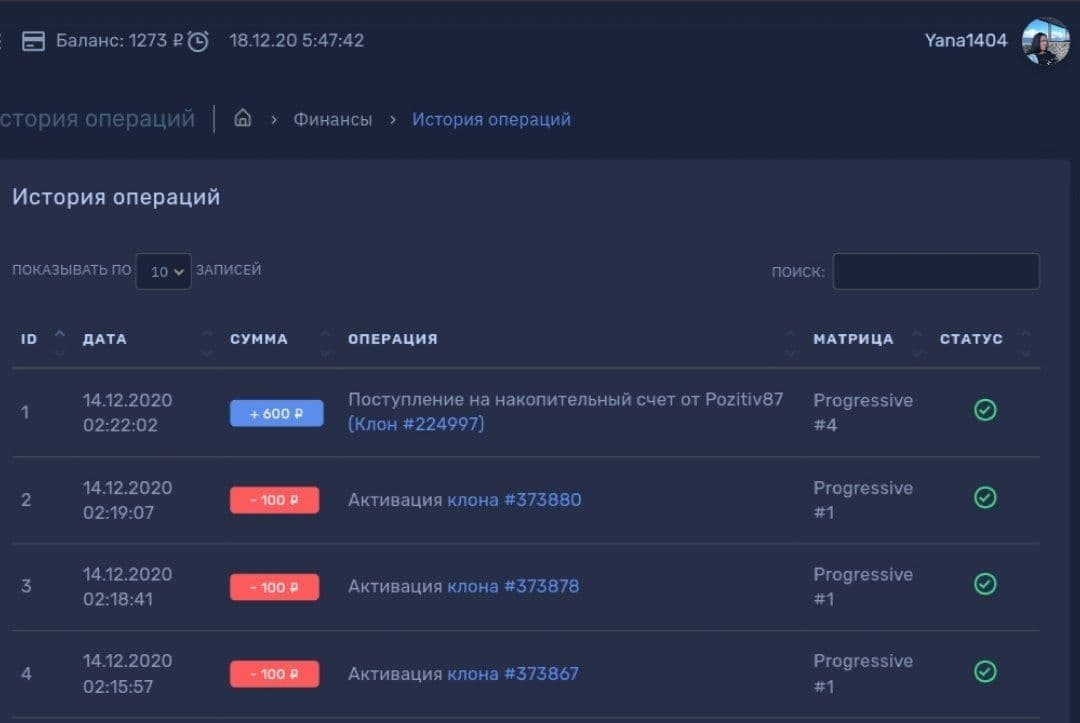Click the green status check for row 1

coord(985,410)
